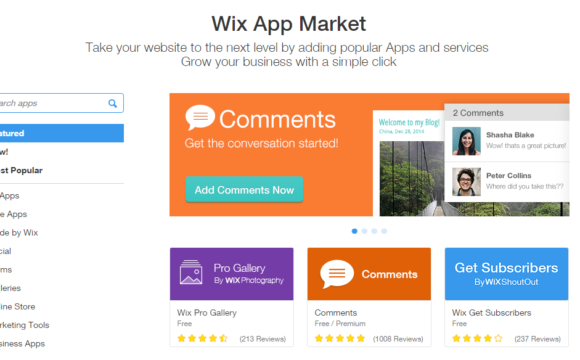Image resolution: width=580 pixels, height=360 pixels.
Task: Click the Search apps input field
Action: pos(54,103)
